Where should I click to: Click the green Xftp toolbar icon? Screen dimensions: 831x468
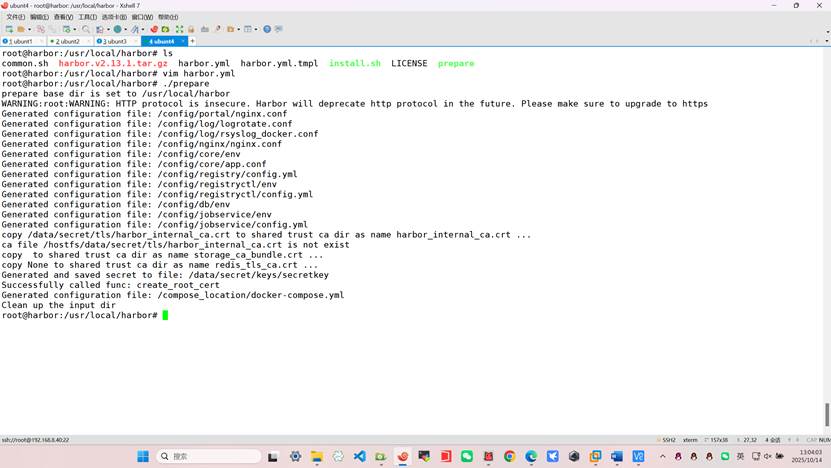click(166, 29)
